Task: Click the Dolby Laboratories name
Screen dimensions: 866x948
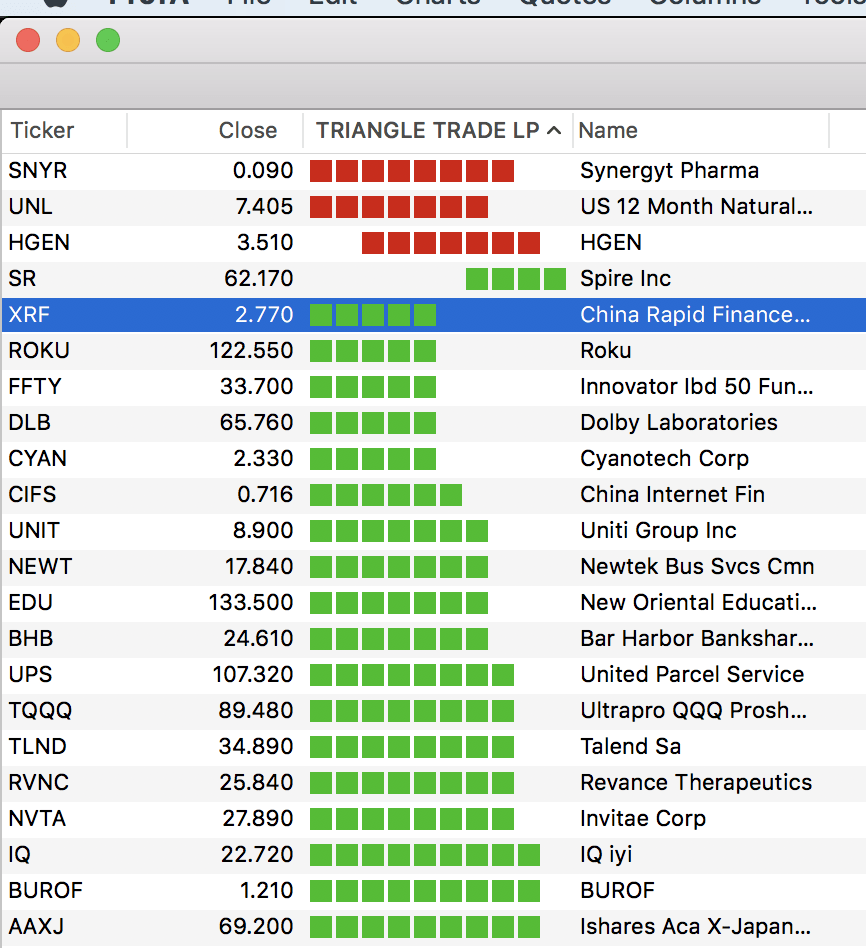Action: (679, 423)
